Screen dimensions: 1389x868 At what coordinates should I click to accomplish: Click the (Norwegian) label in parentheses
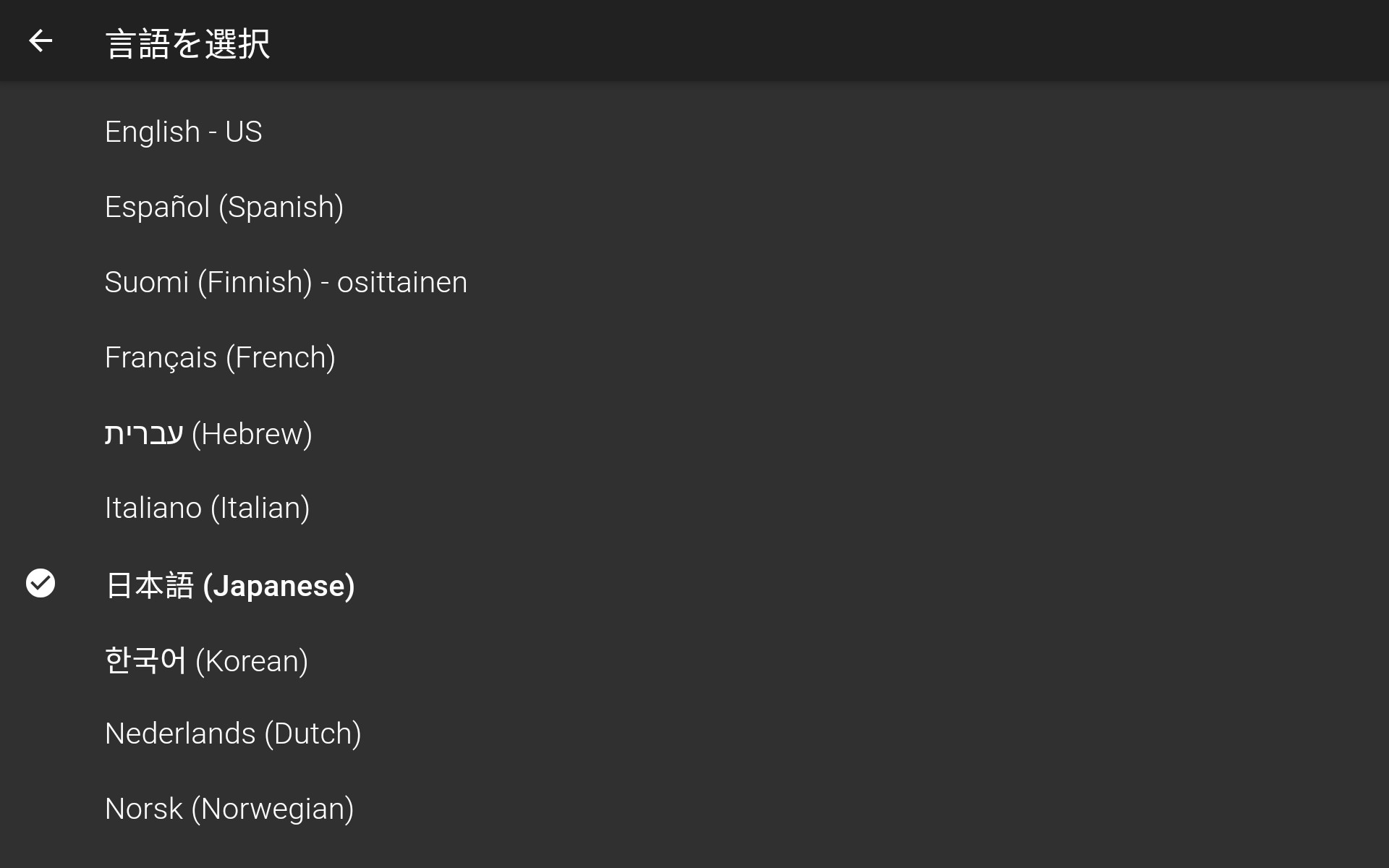273,809
